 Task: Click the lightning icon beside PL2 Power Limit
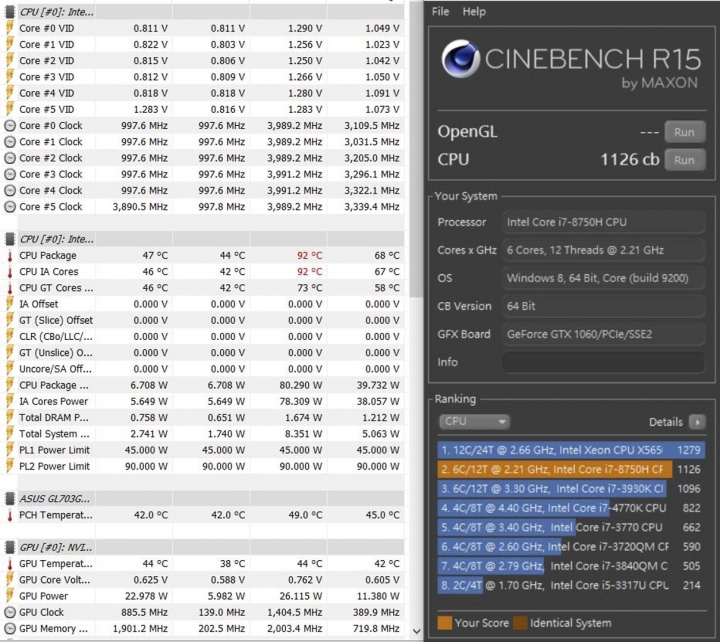[x=10, y=466]
